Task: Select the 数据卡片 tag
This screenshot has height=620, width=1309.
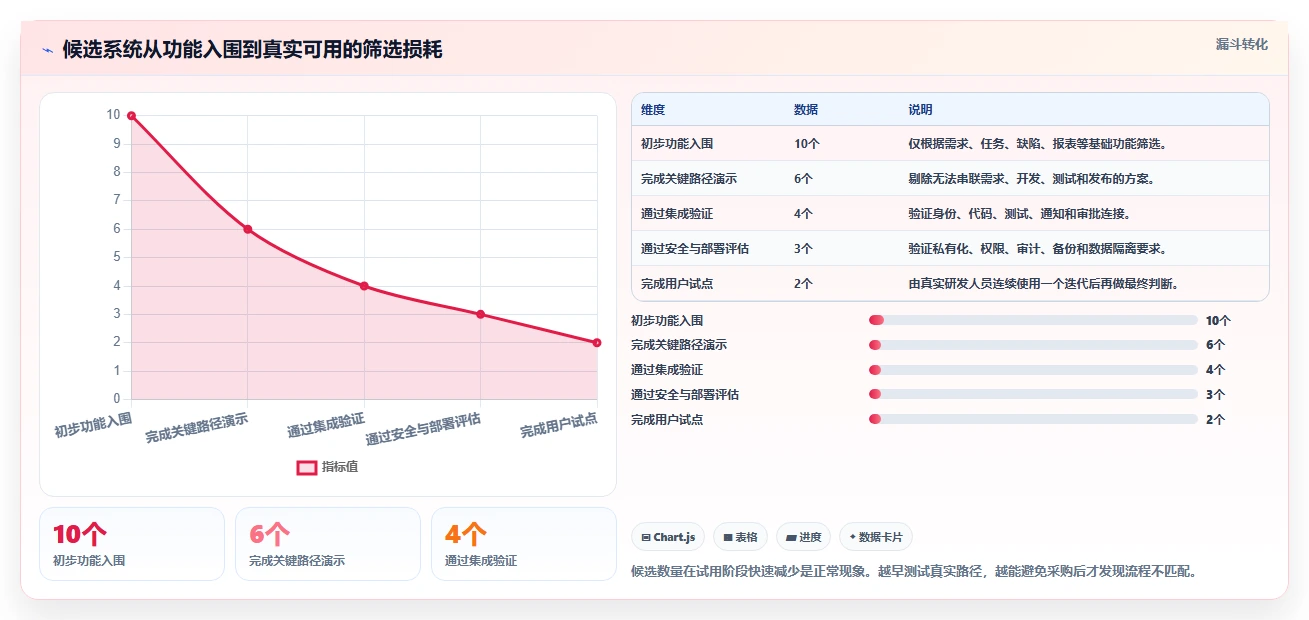Action: pos(876,537)
